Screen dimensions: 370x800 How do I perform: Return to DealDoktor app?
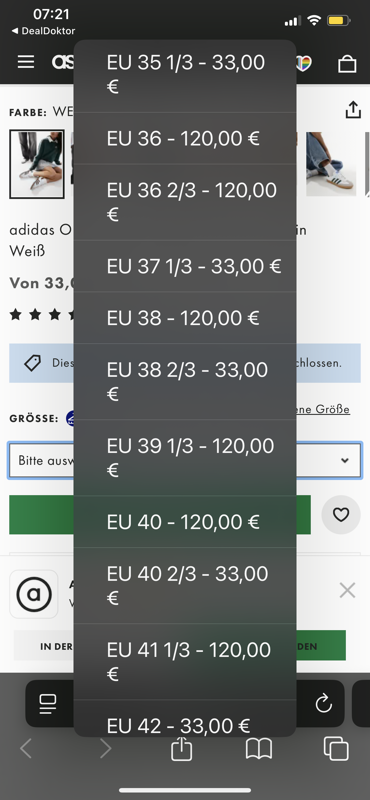43,31
